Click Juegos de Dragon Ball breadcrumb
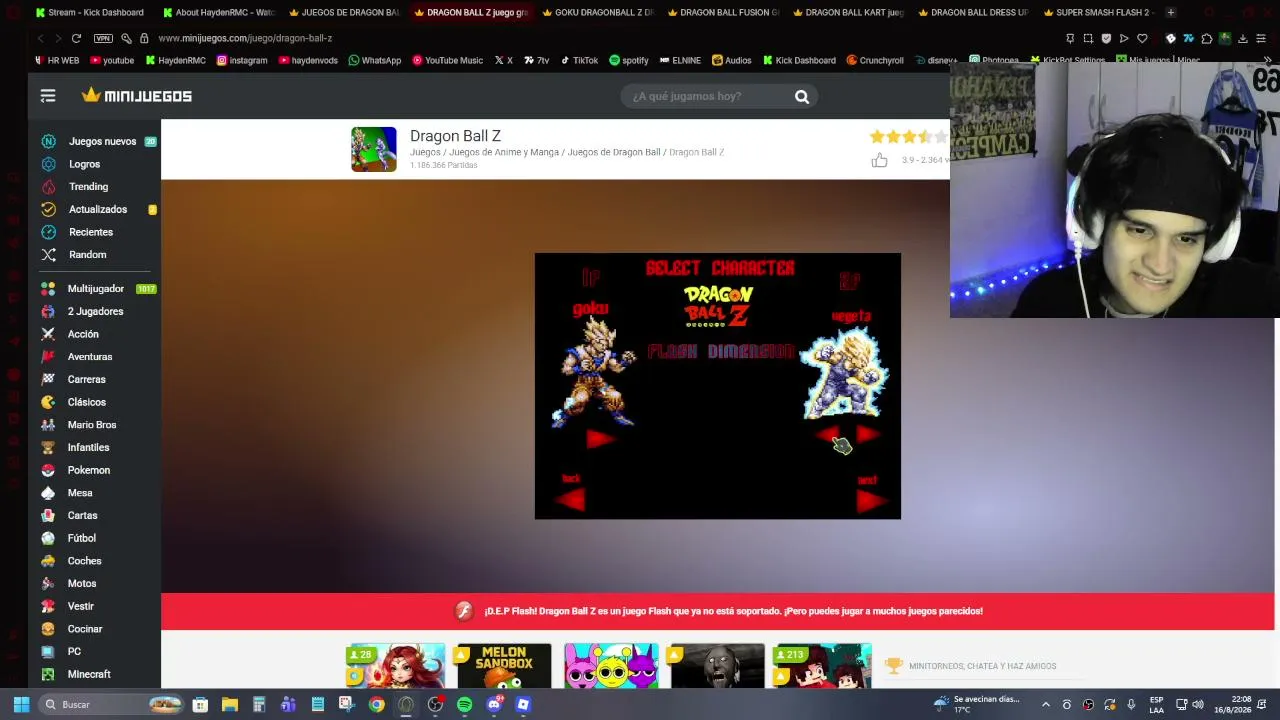Viewport: 1280px width, 720px height. (x=614, y=152)
